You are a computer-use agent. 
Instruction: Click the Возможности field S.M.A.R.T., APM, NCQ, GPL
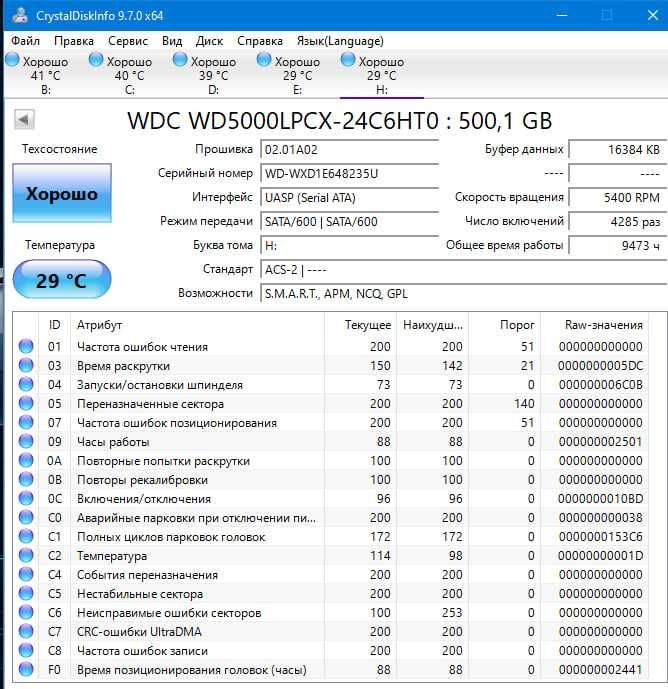(x=464, y=294)
